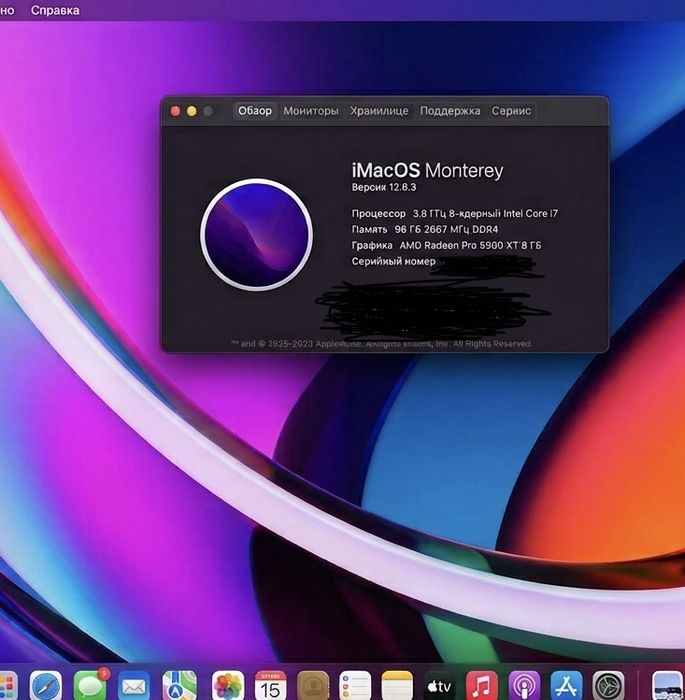Click the Версия 12.6.3 version text
Viewport: 685px width, 700px height.
(384, 187)
